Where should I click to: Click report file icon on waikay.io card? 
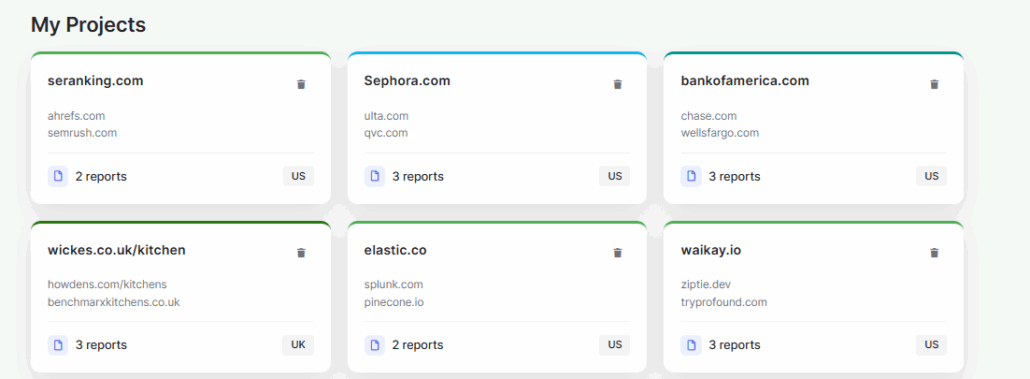pyautogui.click(x=691, y=345)
